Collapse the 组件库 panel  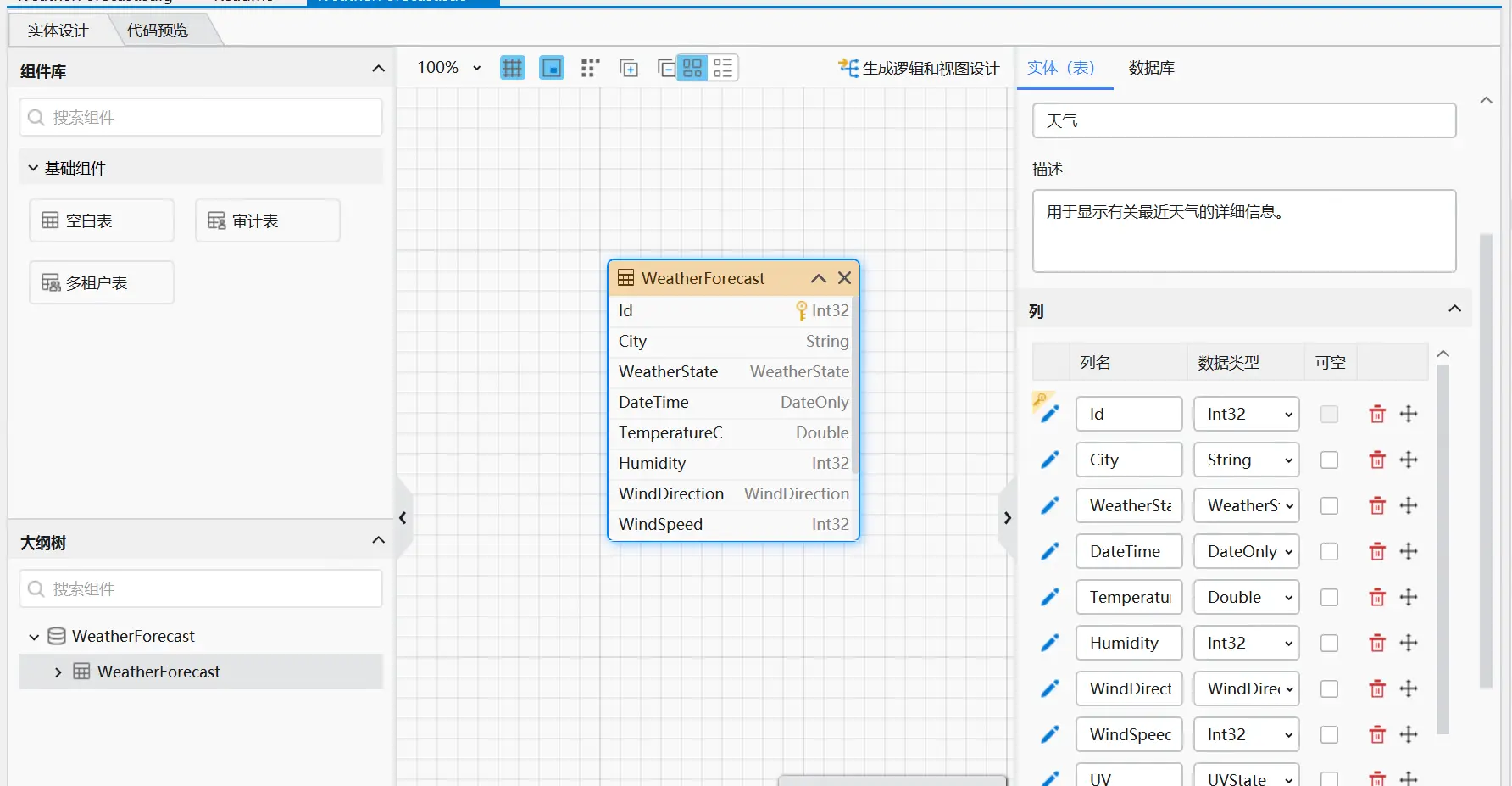pos(378,69)
